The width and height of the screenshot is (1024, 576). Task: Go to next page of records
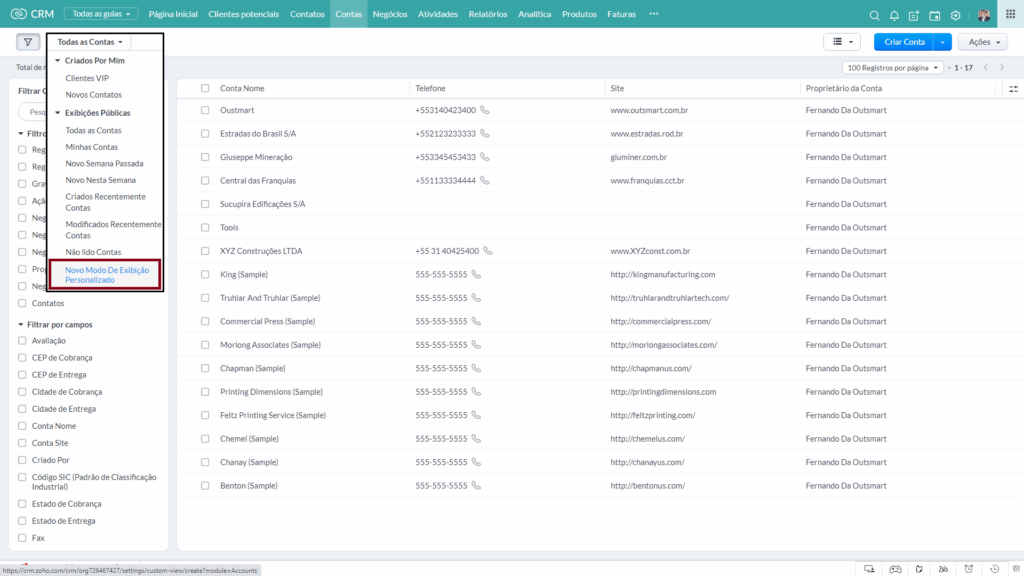1002,68
